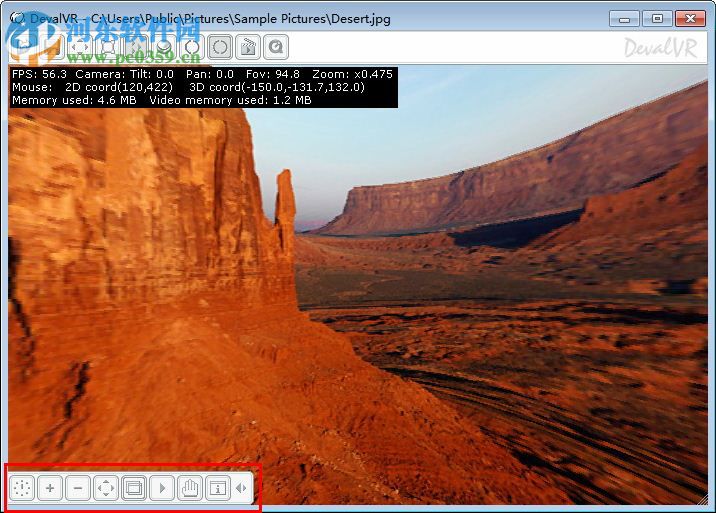Zoom in with the plus button
Image resolution: width=716 pixels, height=513 pixels.
50,488
